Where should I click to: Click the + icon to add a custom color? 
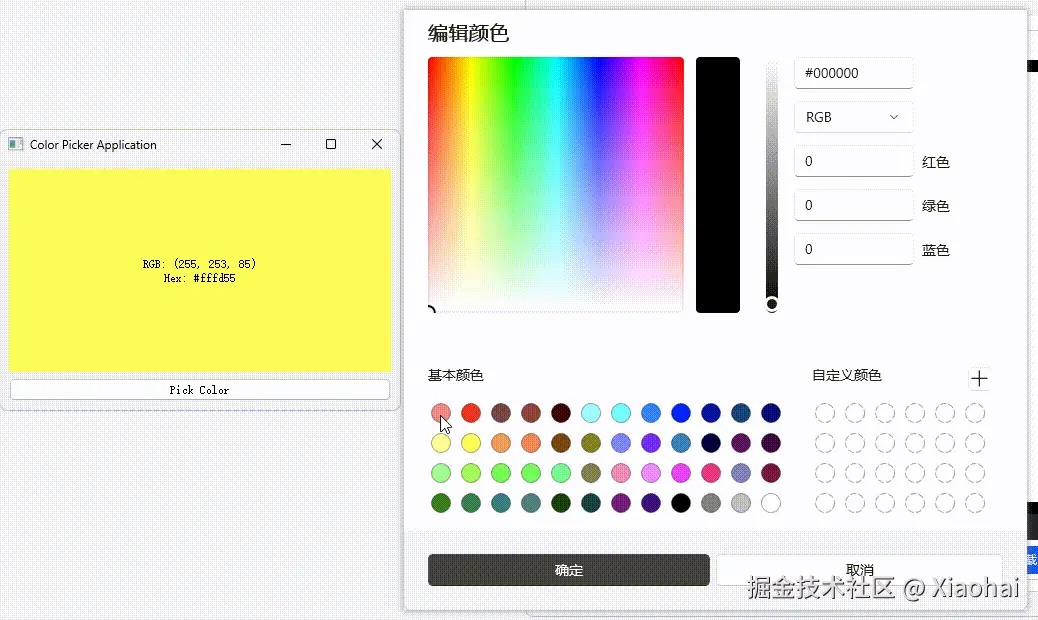tap(980, 378)
